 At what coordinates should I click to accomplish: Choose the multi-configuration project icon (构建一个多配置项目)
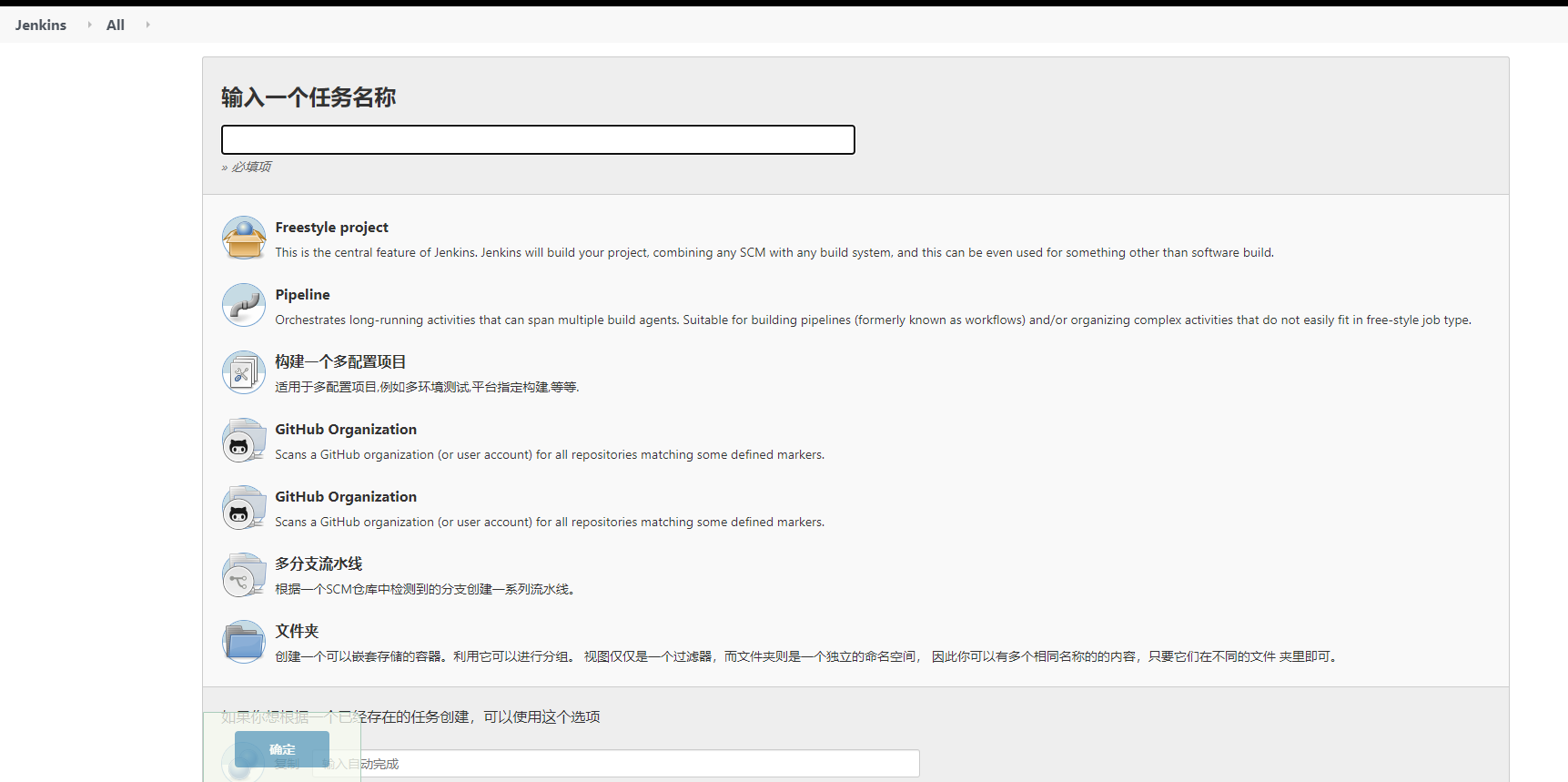pos(244,373)
